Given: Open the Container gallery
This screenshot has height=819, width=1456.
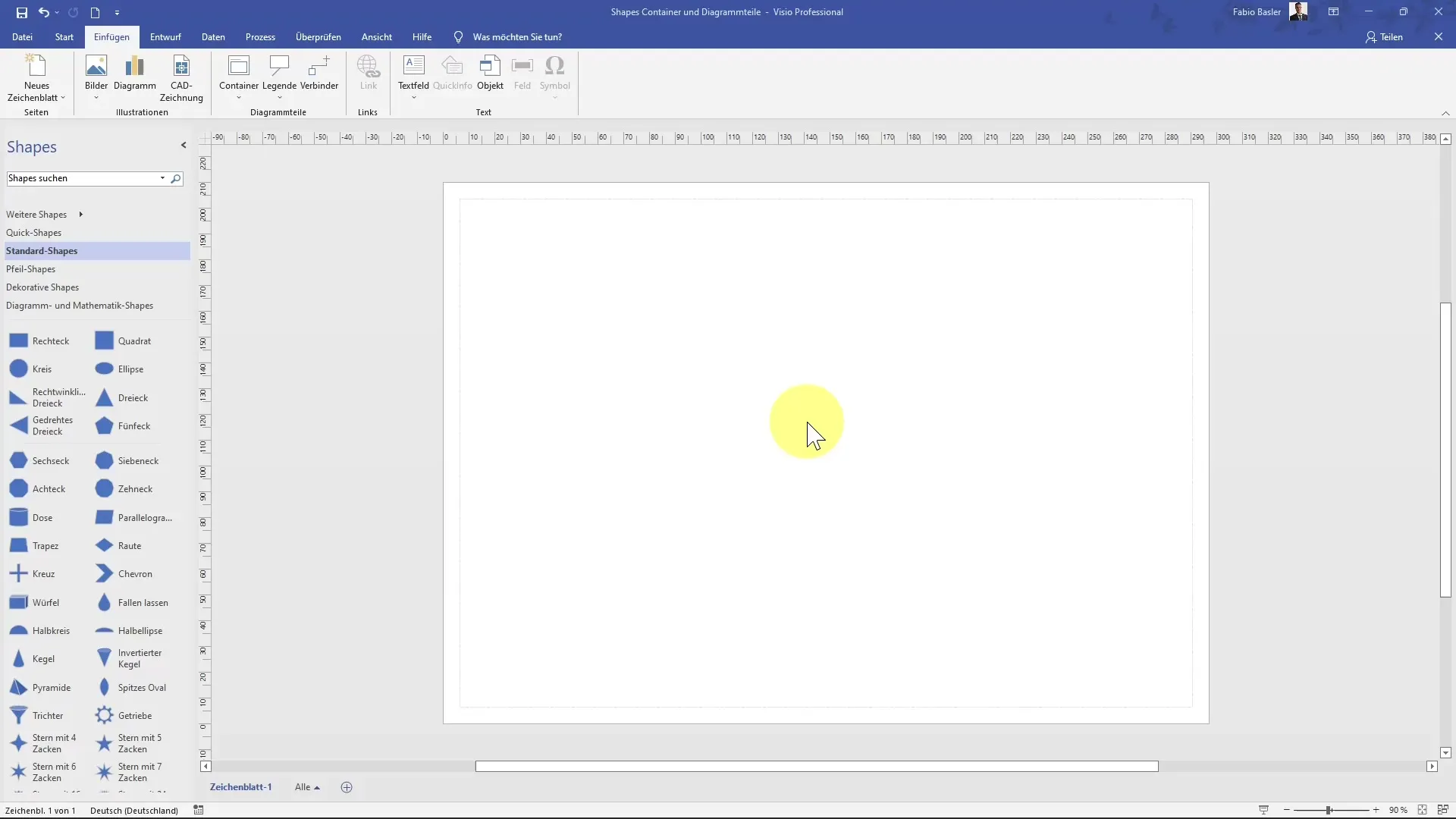Looking at the screenshot, I should (x=239, y=78).
